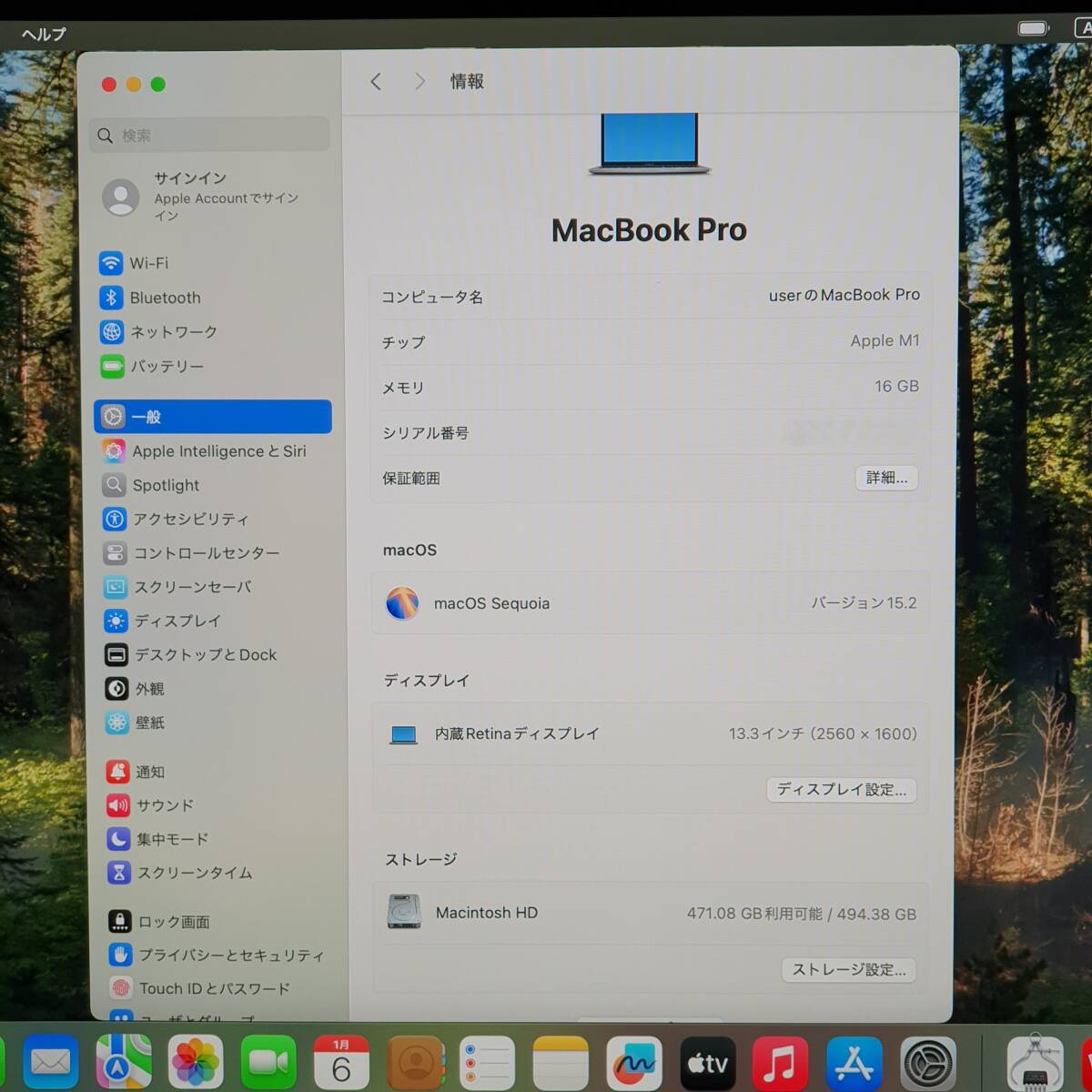
Task: Open Apple Intelligence と Siri icon
Action: (114, 451)
